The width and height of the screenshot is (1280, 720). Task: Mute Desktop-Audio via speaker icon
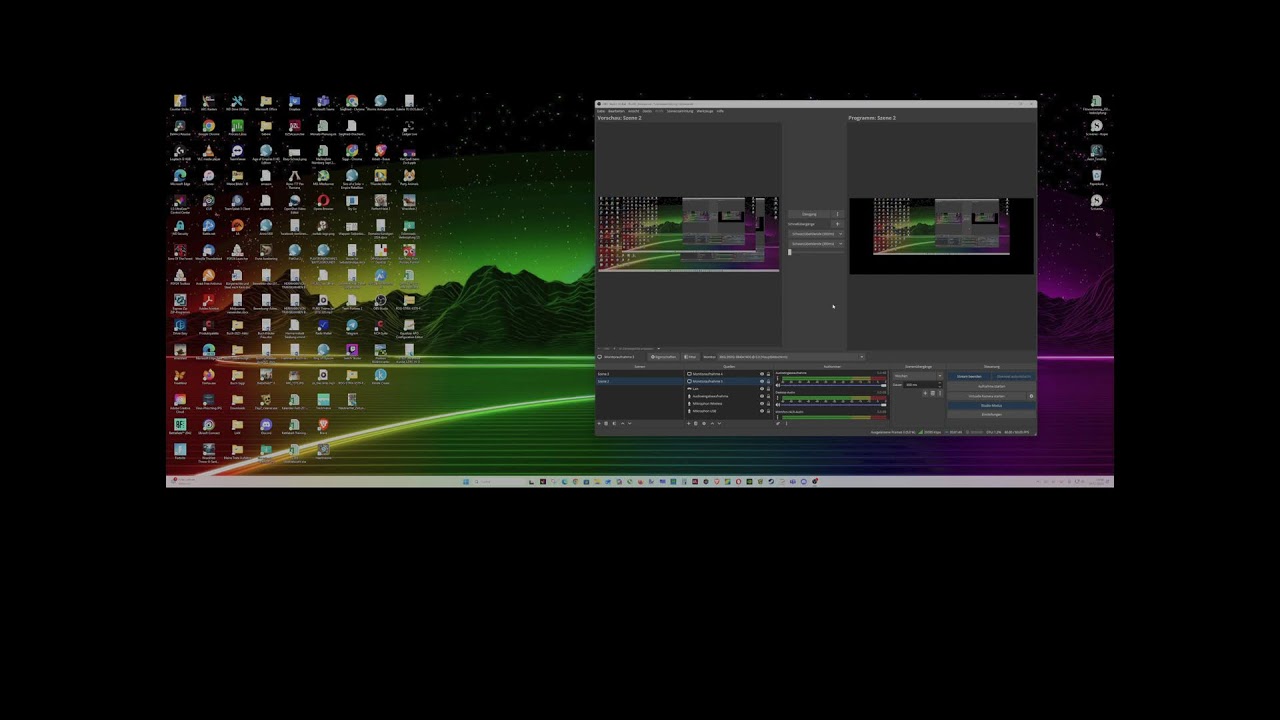click(778, 405)
